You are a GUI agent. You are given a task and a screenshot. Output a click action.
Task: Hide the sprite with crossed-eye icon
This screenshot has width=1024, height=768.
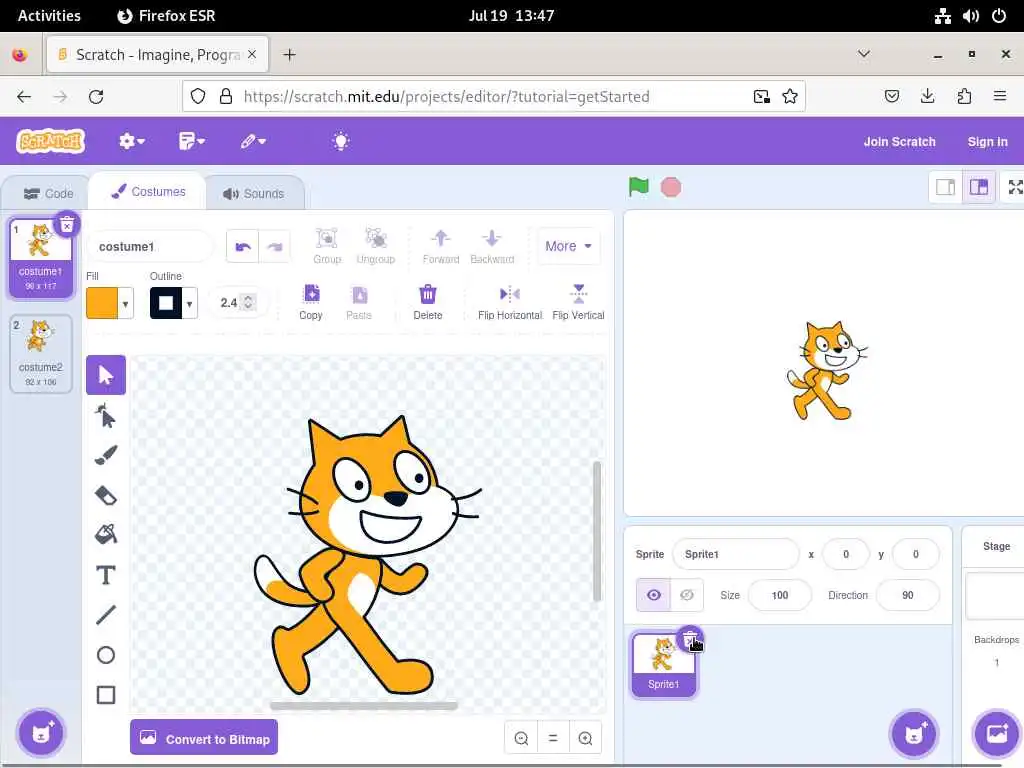point(687,595)
